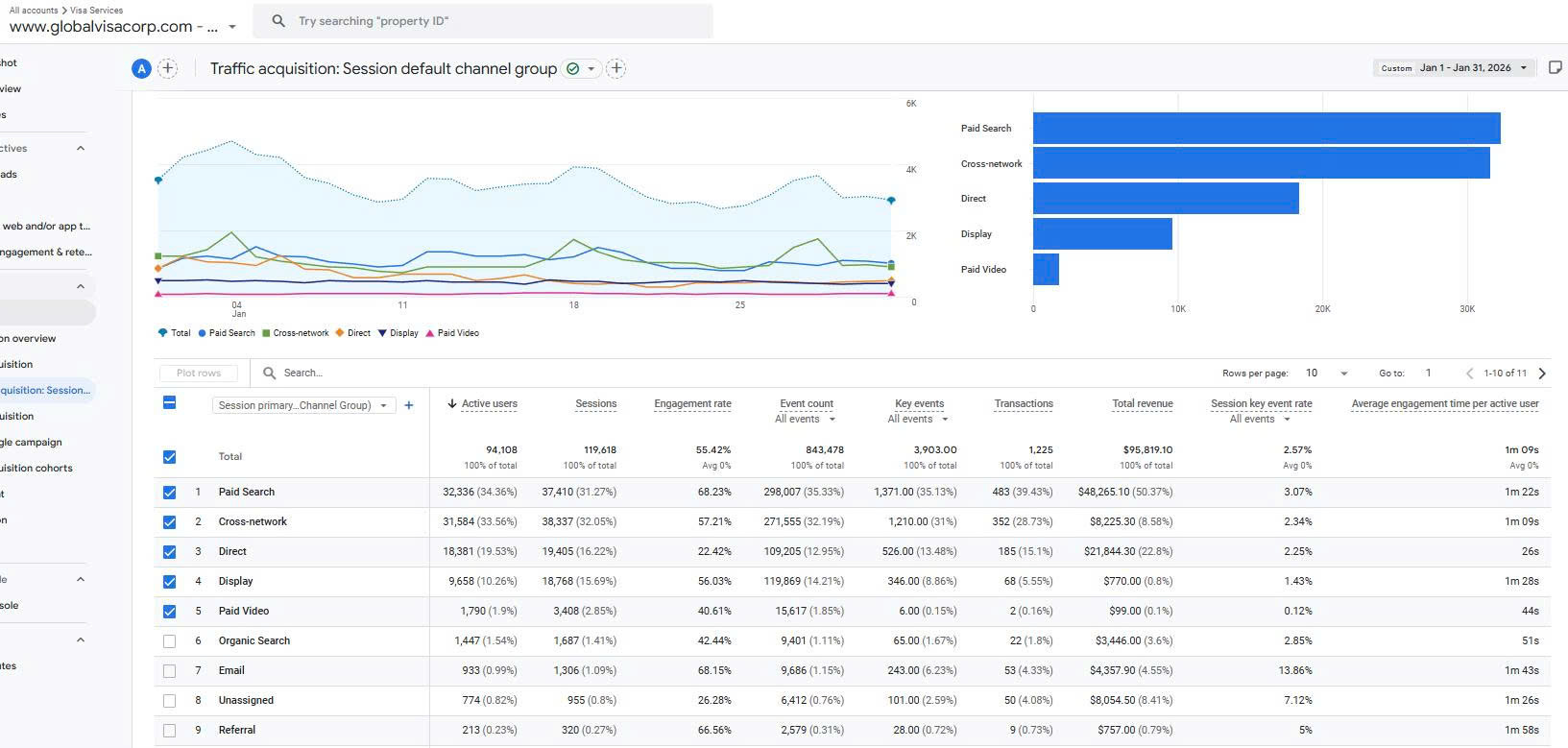Select acquisition cohorts in left navigation

coord(36,469)
